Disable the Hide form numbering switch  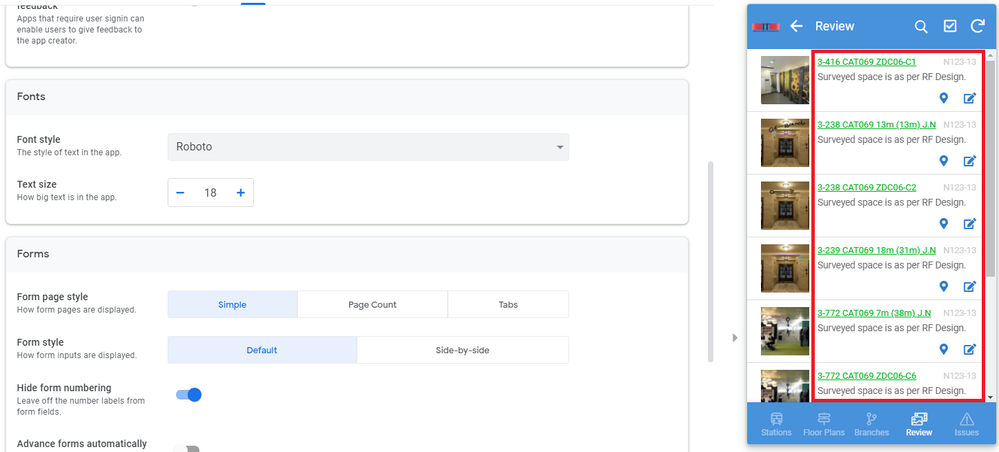[x=189, y=395]
